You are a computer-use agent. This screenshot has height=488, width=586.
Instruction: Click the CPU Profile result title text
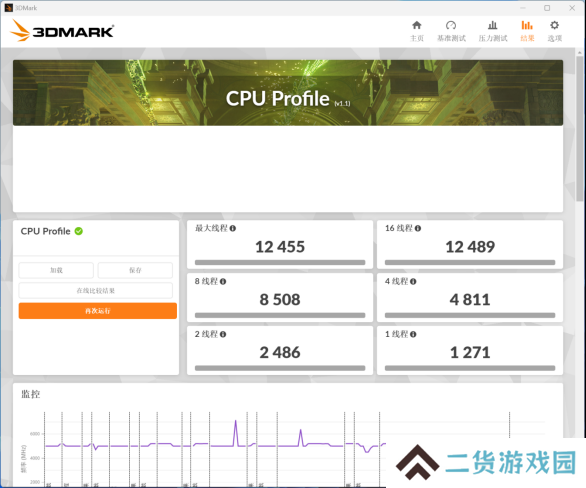click(45, 231)
